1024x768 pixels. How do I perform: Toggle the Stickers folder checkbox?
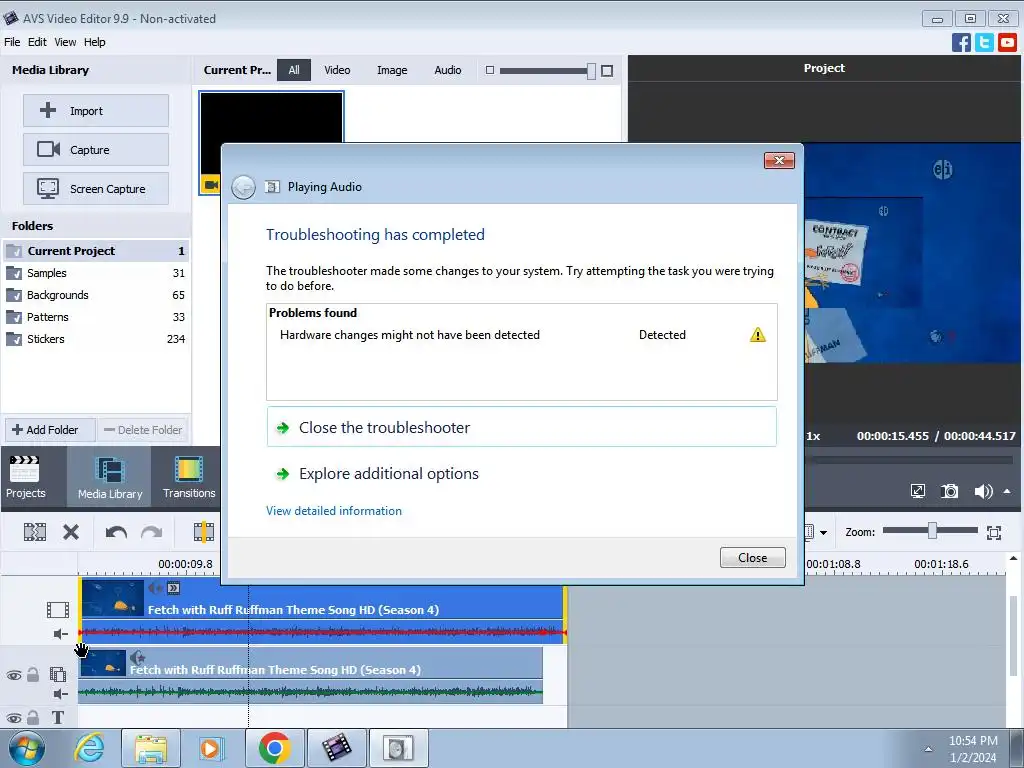(14, 339)
